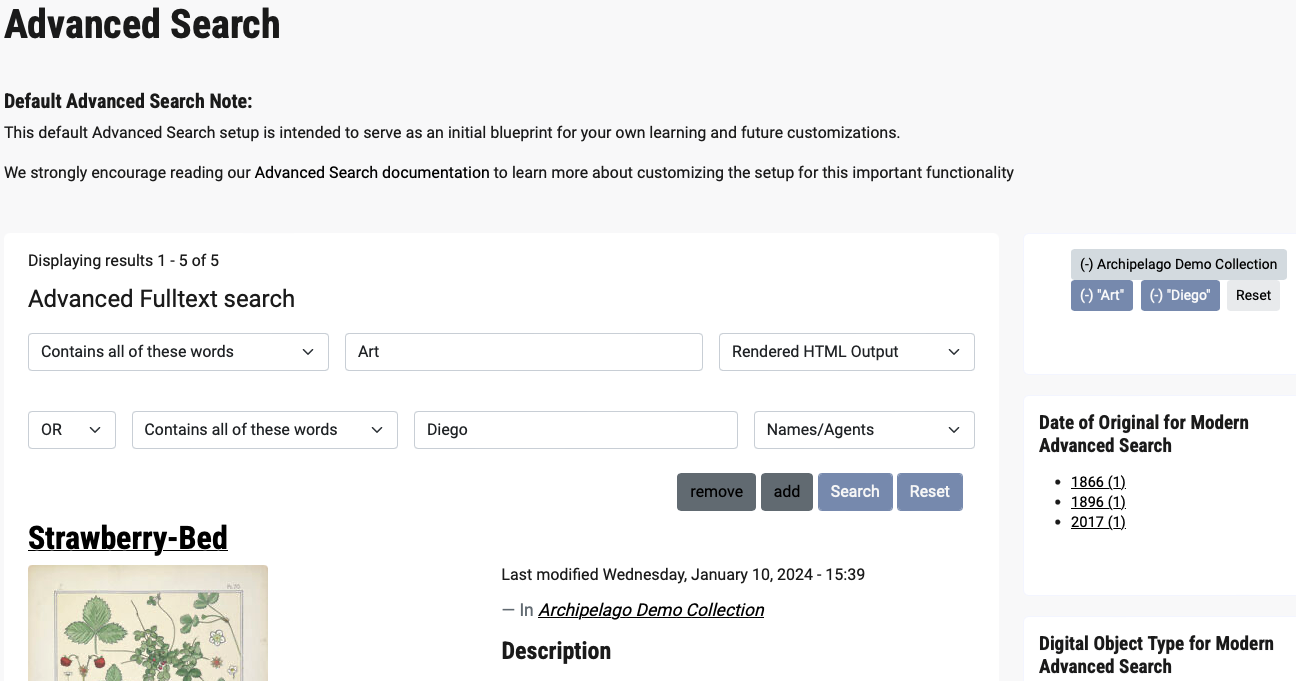1296x681 pixels.
Task: Open the first 'Contains all of these words' dropdown
Action: 178,352
